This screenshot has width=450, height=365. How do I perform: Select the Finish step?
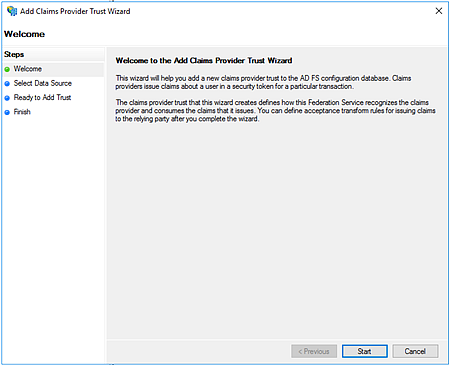22,112
